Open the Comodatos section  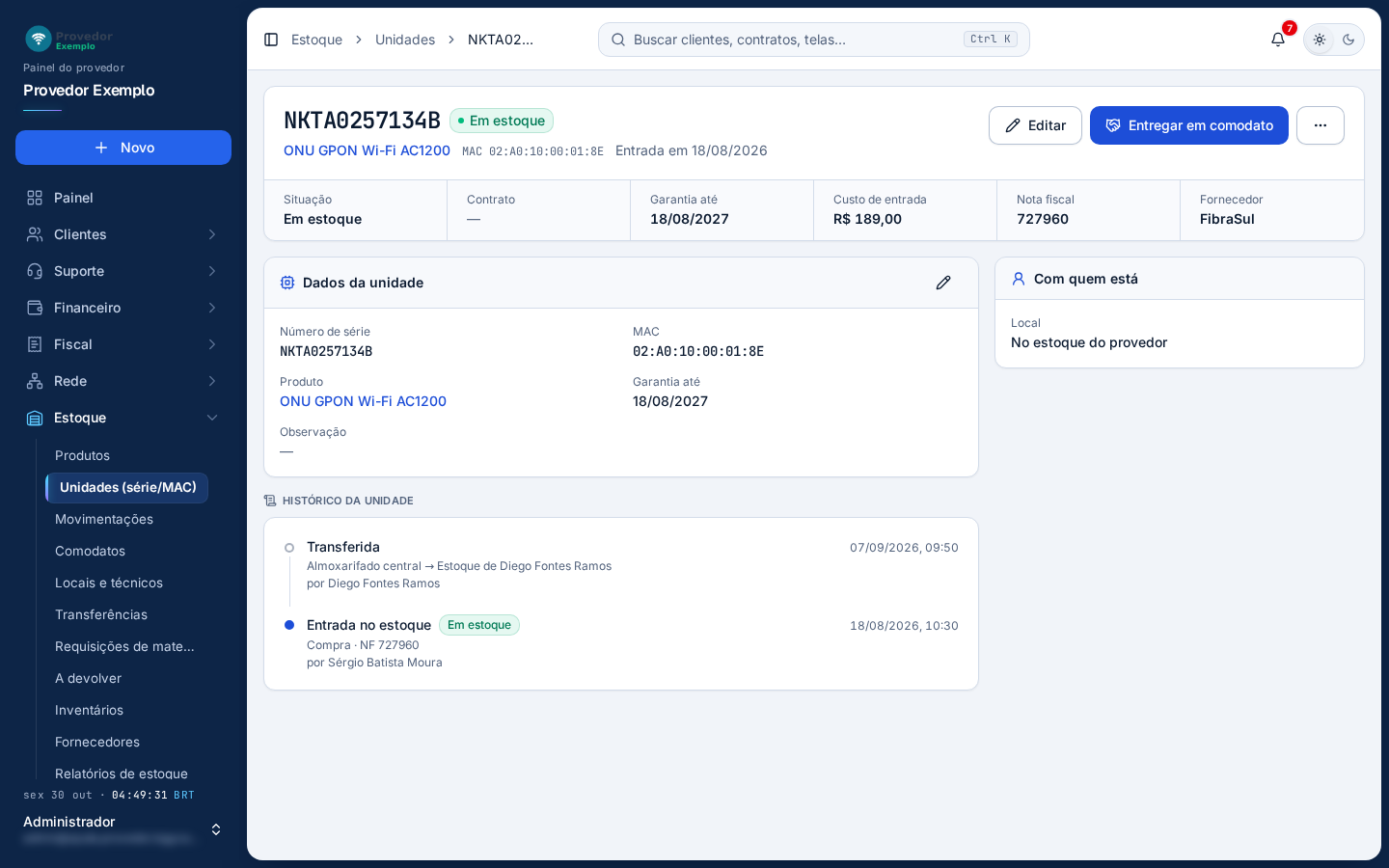click(x=90, y=551)
